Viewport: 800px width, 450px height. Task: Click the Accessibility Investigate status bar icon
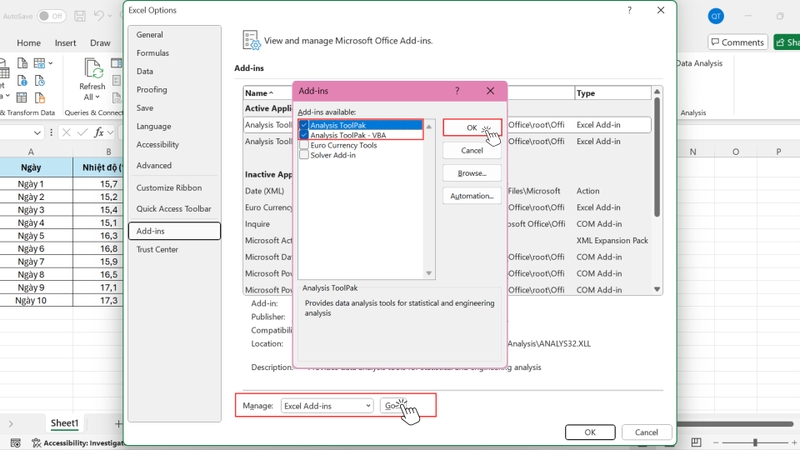click(x=36, y=443)
